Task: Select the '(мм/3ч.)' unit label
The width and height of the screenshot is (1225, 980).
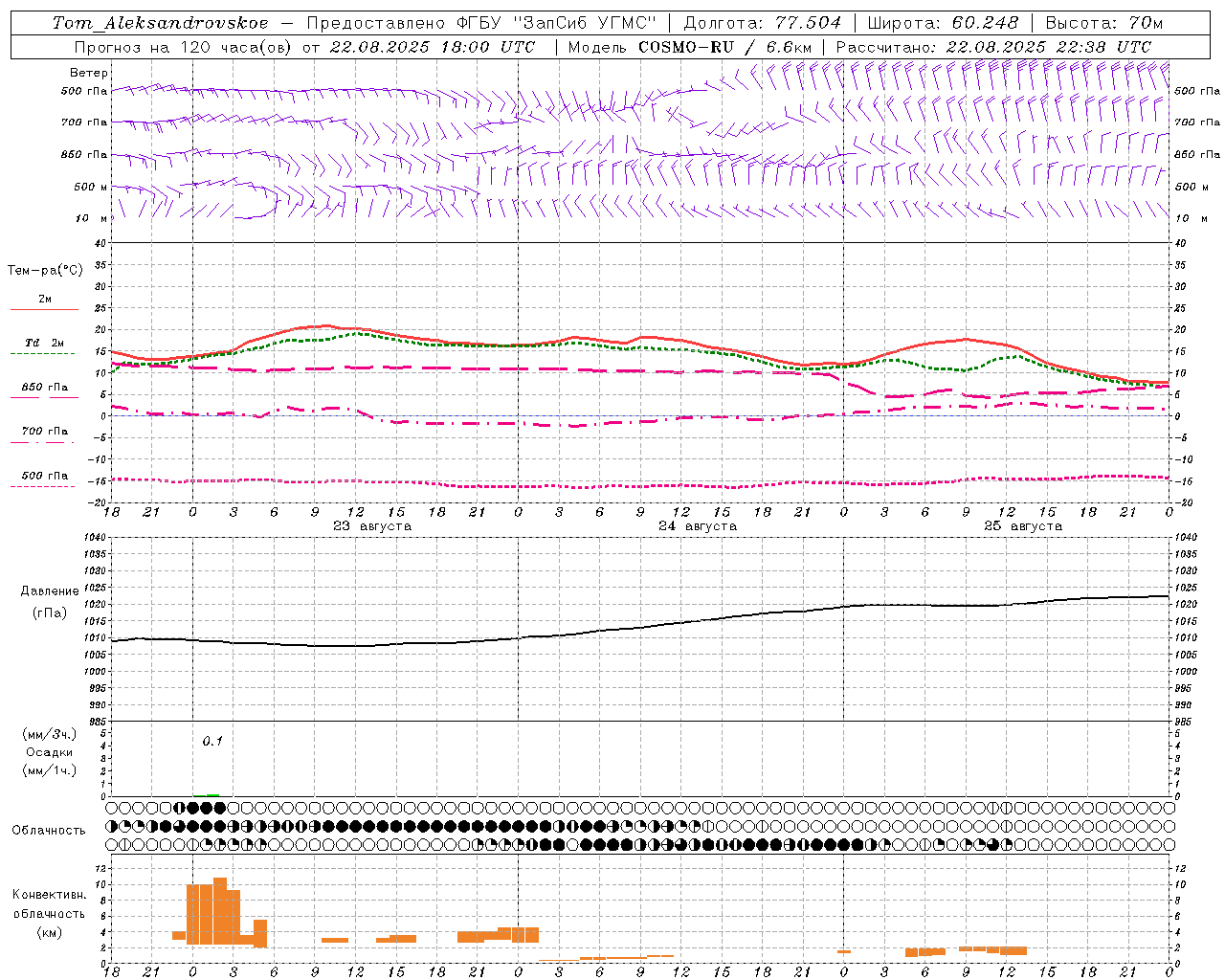Action: pyautogui.click(x=50, y=734)
